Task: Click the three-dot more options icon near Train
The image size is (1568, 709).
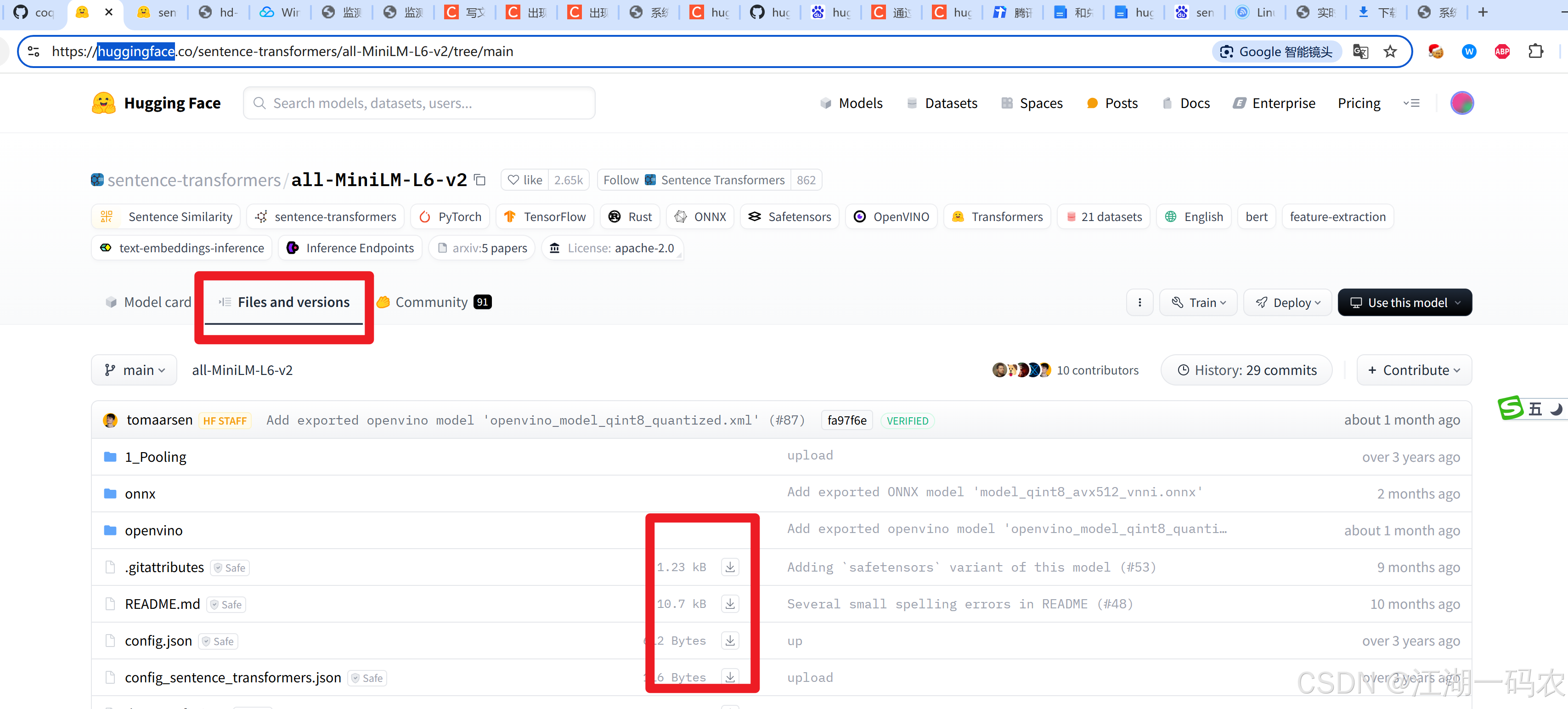Action: tap(1139, 302)
